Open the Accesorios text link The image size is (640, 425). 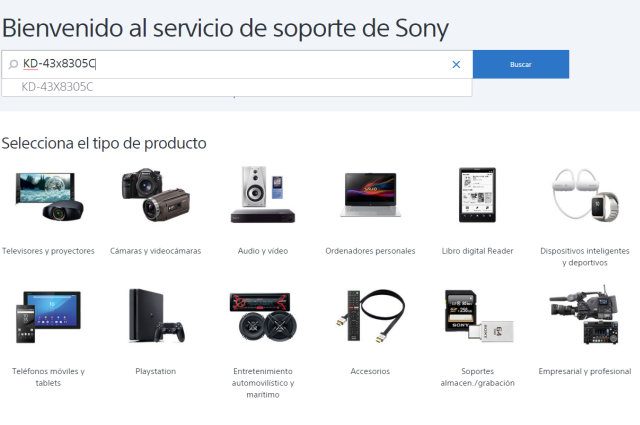(370, 371)
